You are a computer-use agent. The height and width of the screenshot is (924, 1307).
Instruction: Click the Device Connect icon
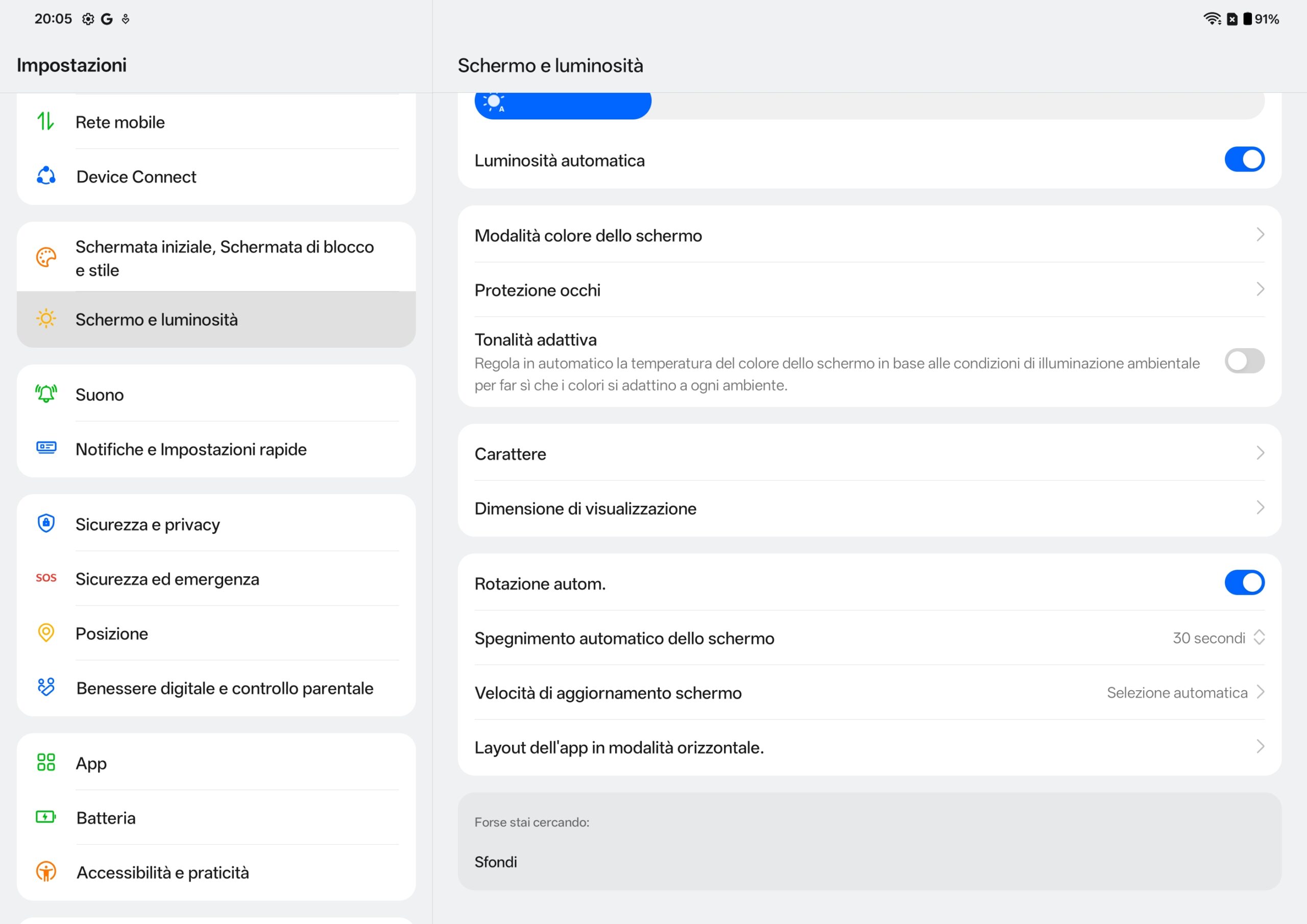46,176
